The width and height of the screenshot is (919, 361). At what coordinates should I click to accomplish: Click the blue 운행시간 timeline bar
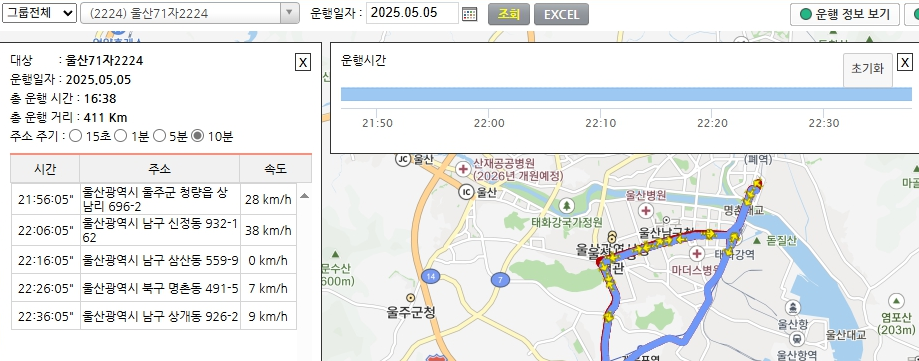(x=627, y=94)
